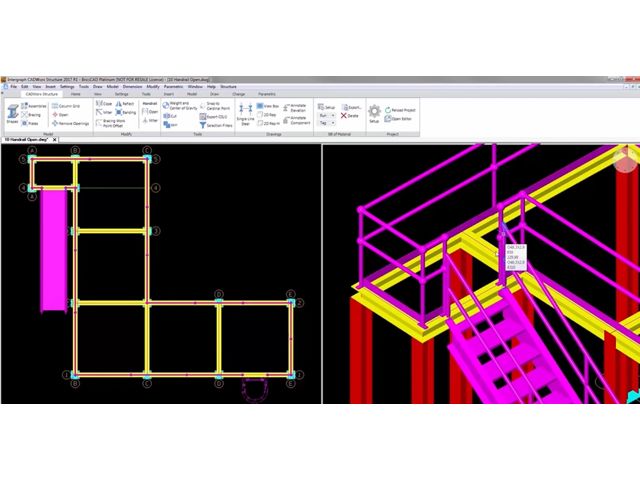The width and height of the screenshot is (640, 480).
Task: Click the Assemblies icon
Action: click(x=34, y=105)
